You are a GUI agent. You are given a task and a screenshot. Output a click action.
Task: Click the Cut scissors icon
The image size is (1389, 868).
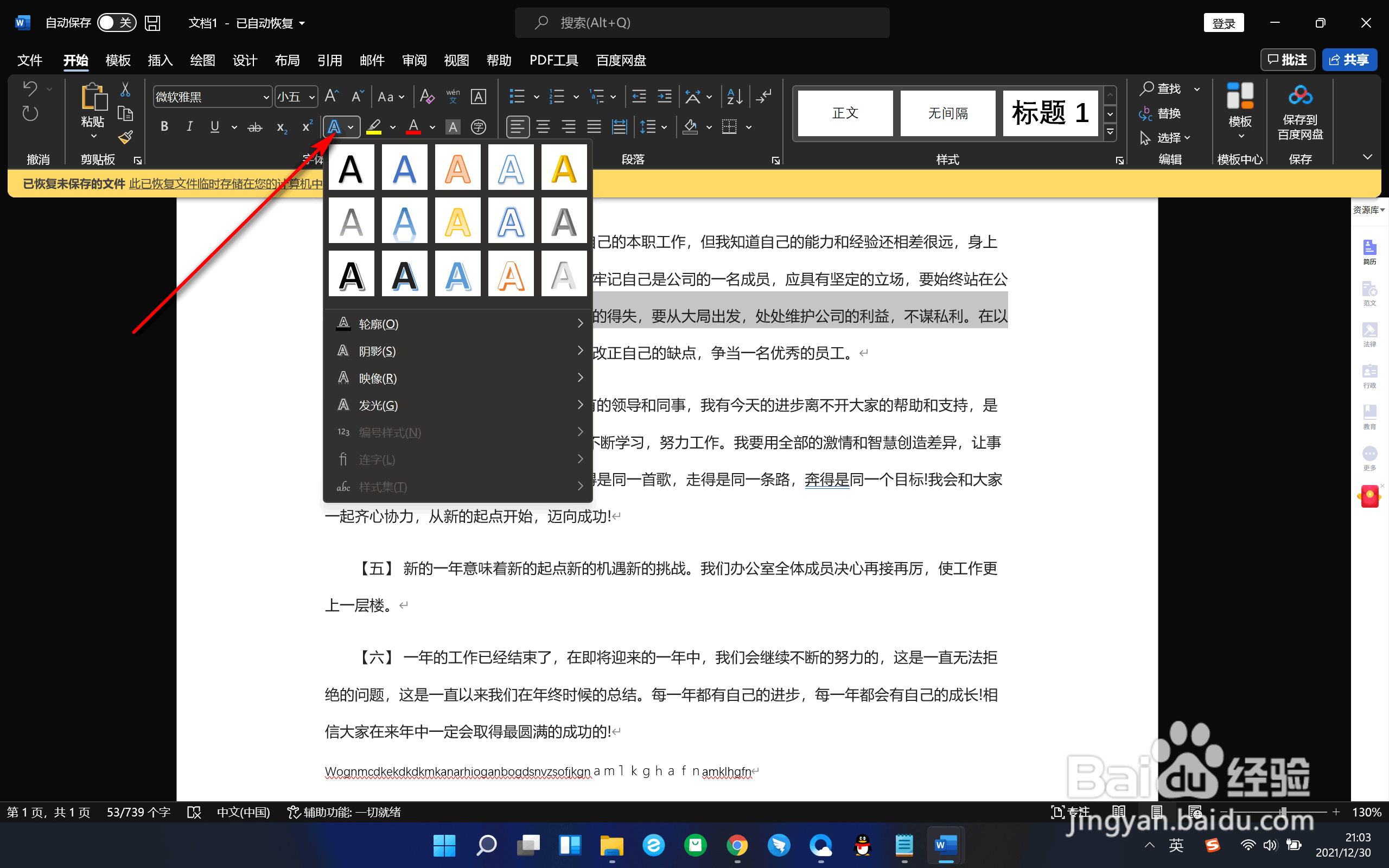pyautogui.click(x=125, y=89)
